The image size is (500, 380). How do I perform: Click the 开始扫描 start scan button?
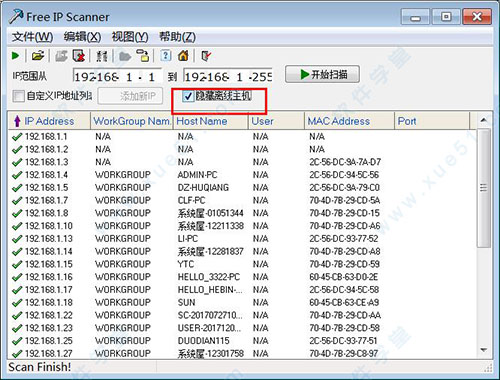(x=322, y=74)
